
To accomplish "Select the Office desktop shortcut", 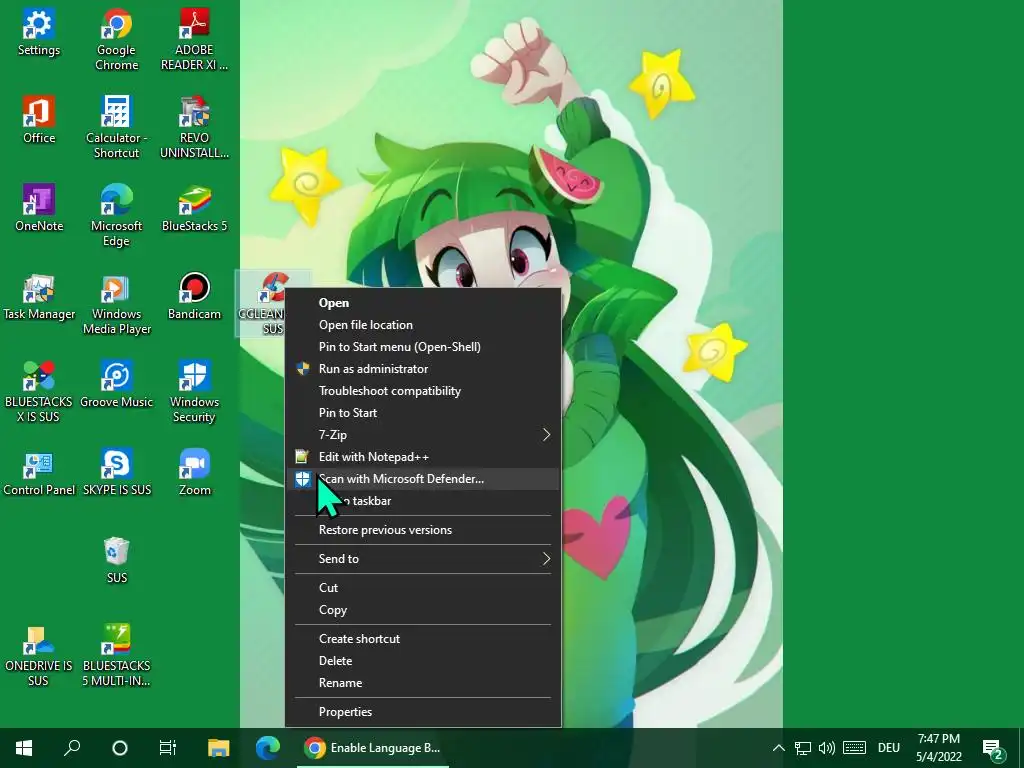I will 39,121.
